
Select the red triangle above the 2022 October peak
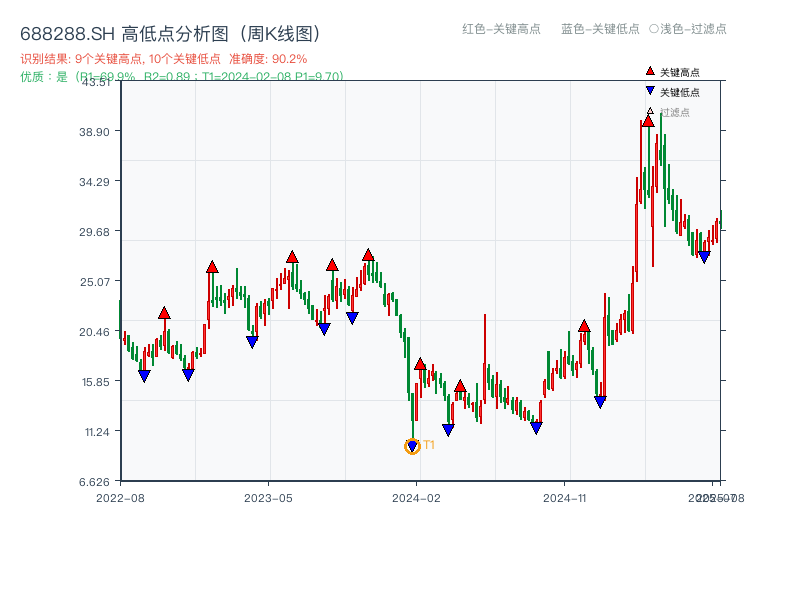click(x=163, y=311)
